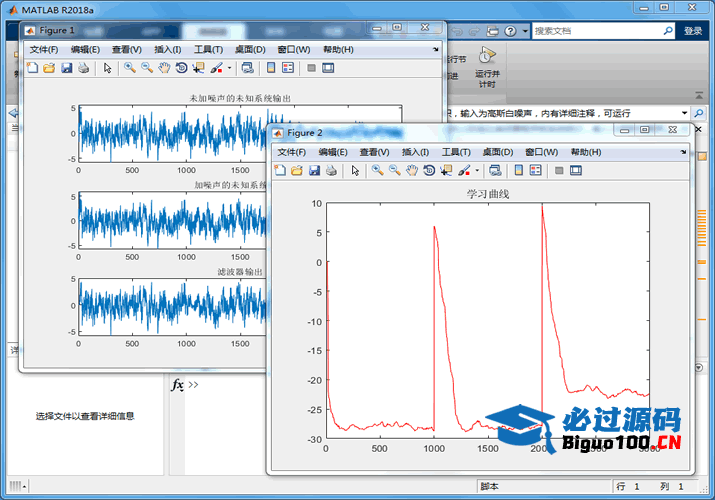Viewport: 715px width, 500px height.
Task: Insert Colorbar in Figure 1 toolbar
Action: [271, 68]
